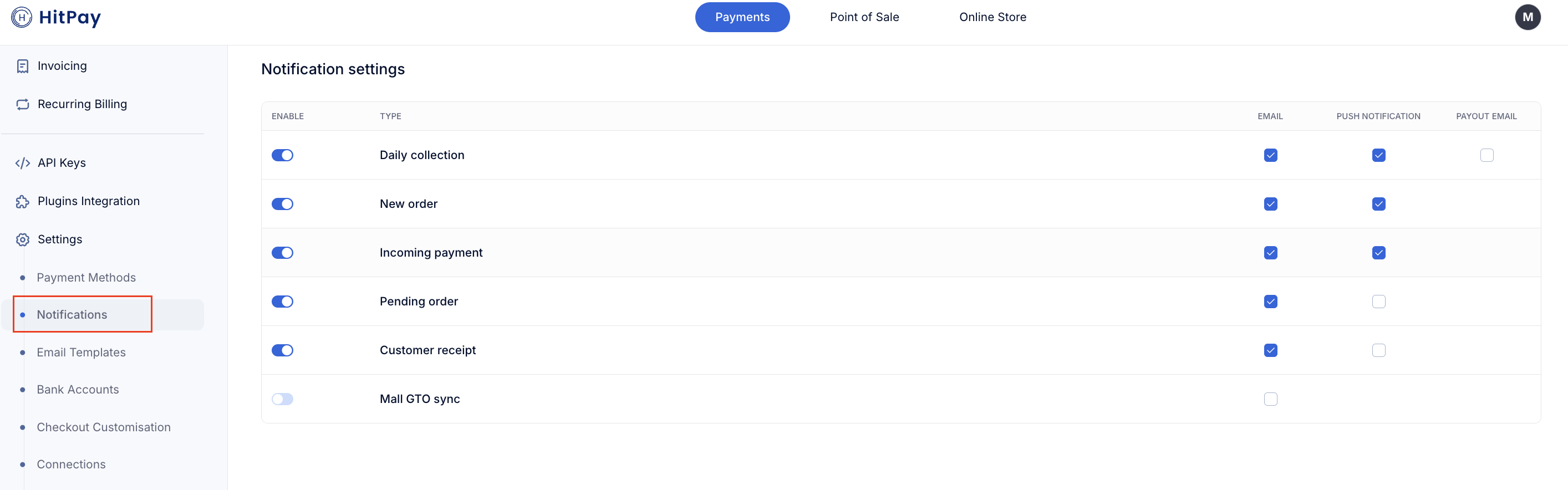This screenshot has width=1568, height=490.
Task: Enable the Mall GTO sync toggle
Action: 282,399
